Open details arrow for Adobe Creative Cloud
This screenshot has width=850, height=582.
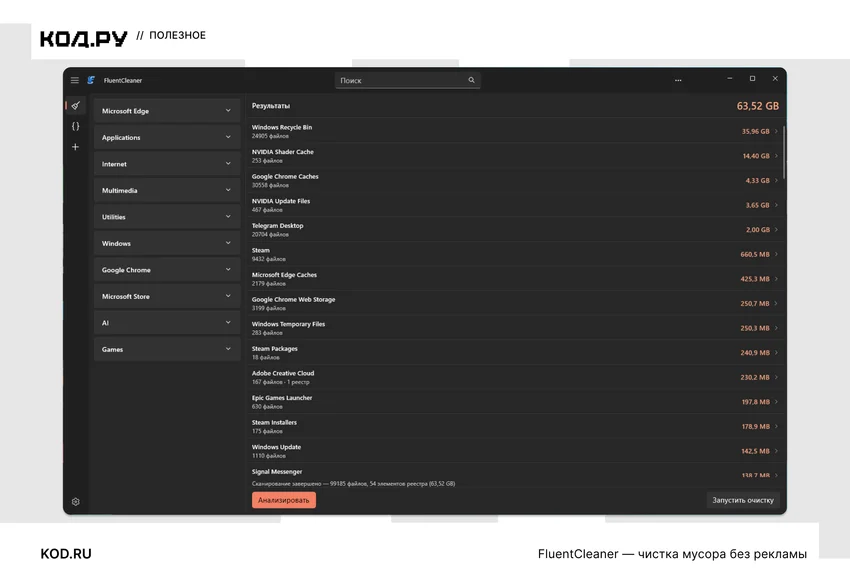pyautogui.click(x=776, y=377)
